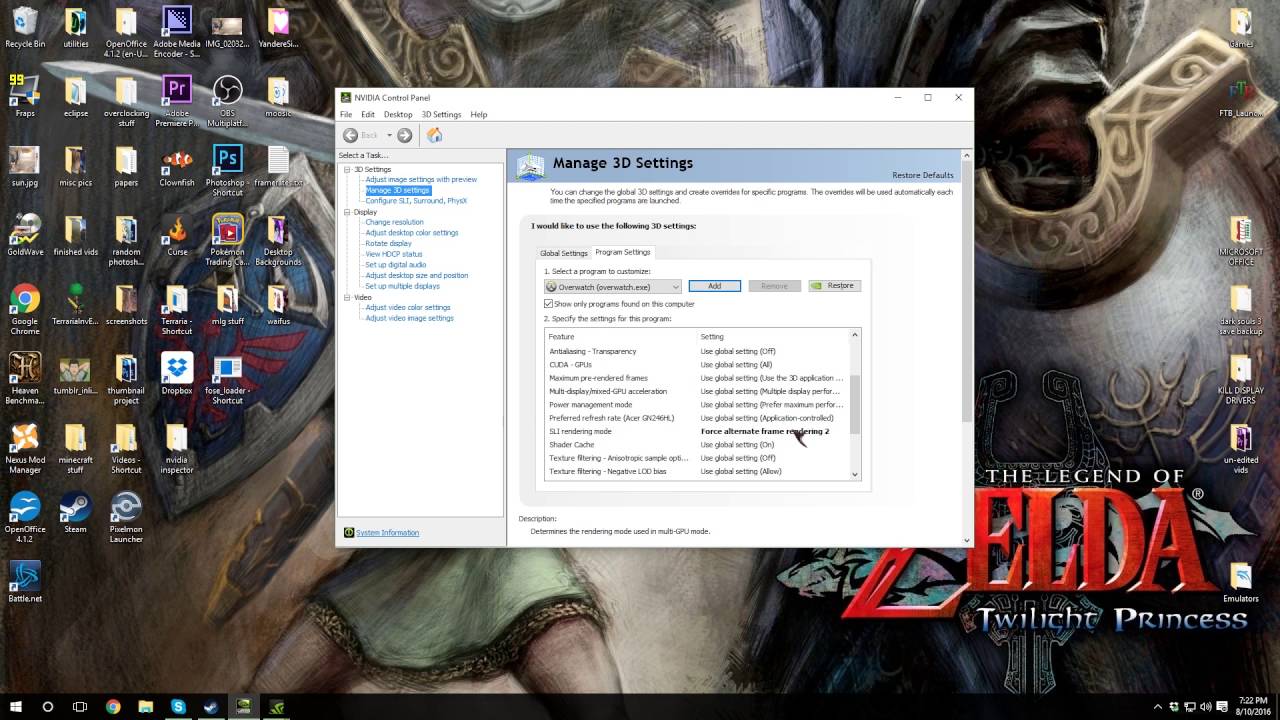The image size is (1280, 720).
Task: Select Set up multiple displays
Action: pos(402,286)
